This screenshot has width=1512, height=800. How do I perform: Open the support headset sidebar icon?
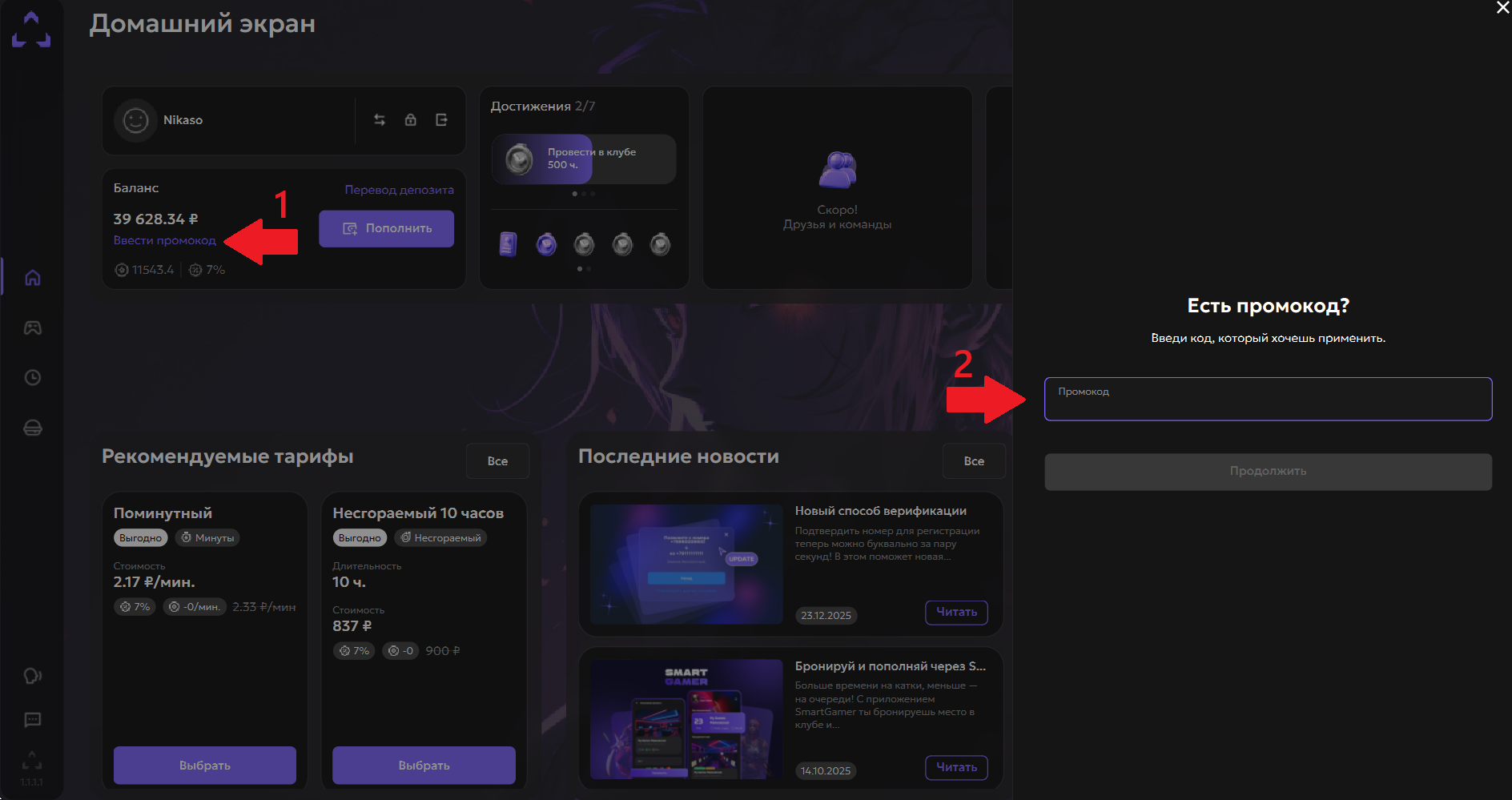coord(33,676)
